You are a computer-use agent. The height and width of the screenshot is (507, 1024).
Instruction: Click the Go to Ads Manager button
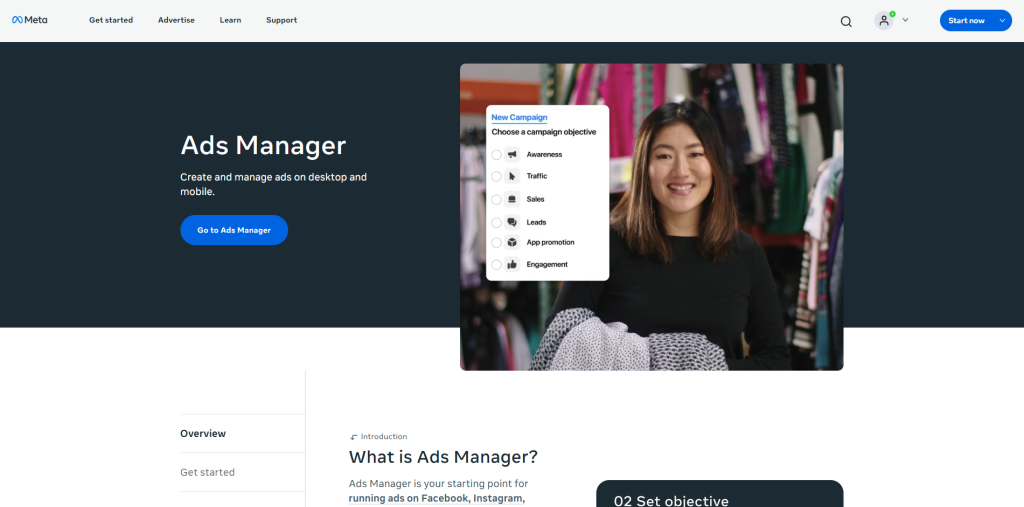[x=234, y=230]
